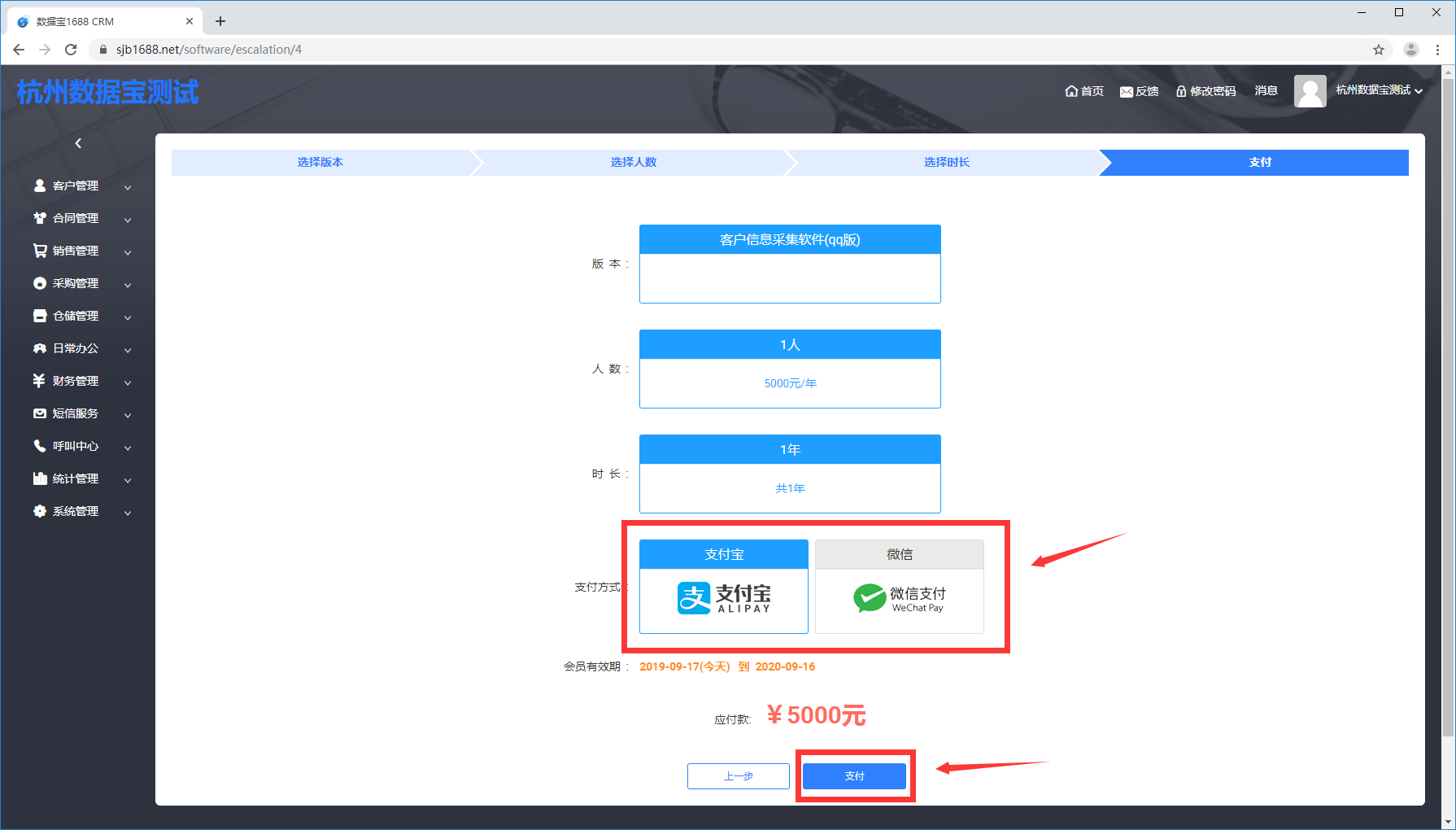The height and width of the screenshot is (830, 1456).
Task: Click the Alipay logo
Action: (724, 599)
